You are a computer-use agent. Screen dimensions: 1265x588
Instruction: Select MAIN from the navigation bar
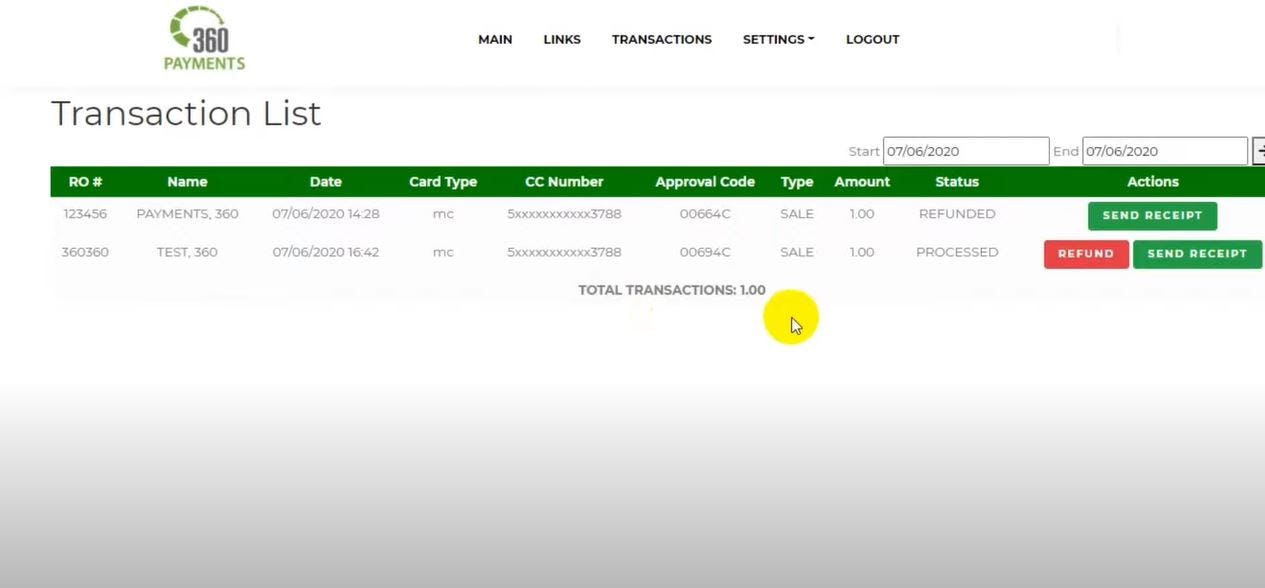pyautogui.click(x=495, y=39)
